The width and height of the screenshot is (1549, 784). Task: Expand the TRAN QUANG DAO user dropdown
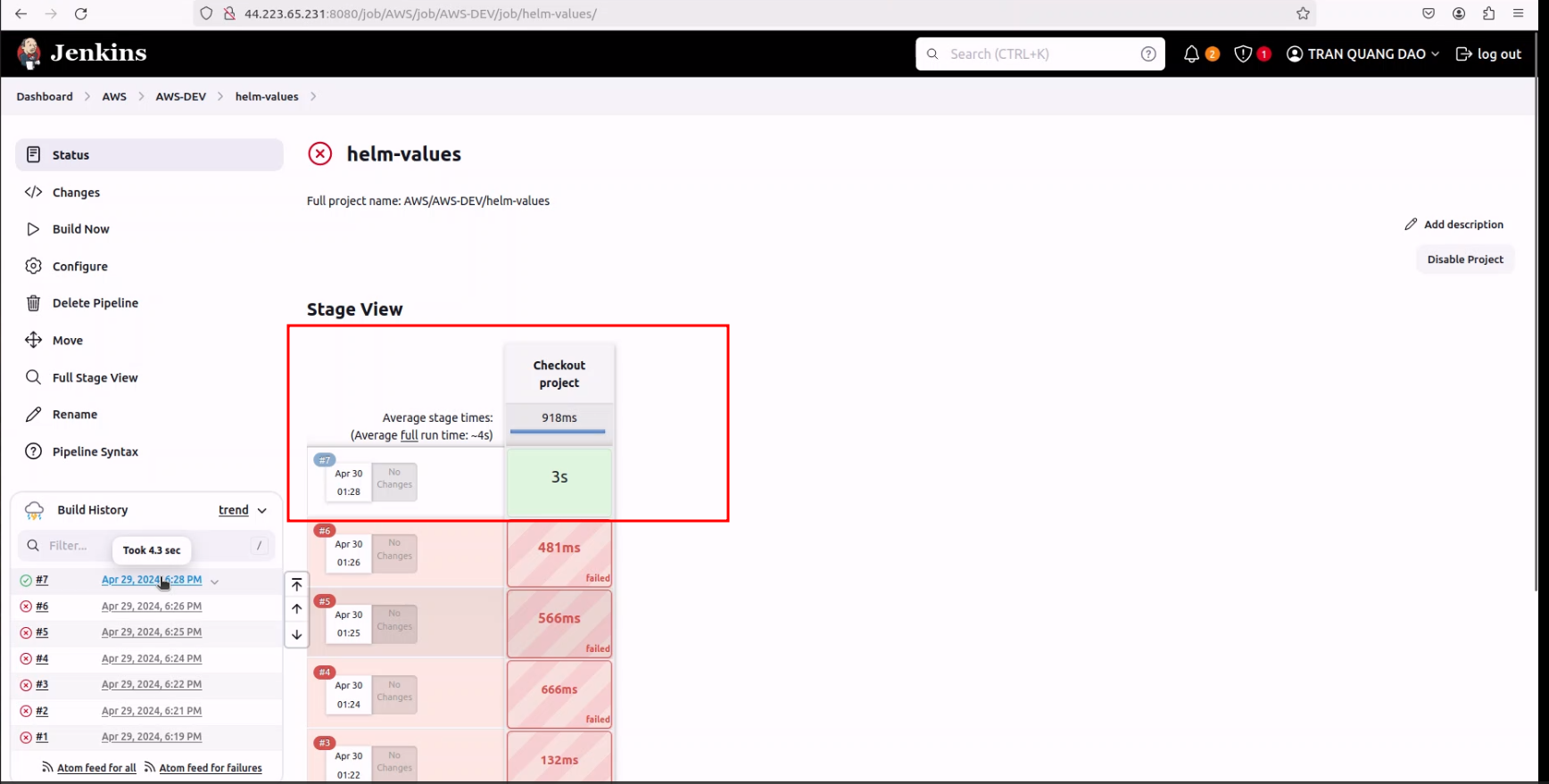click(x=1435, y=54)
